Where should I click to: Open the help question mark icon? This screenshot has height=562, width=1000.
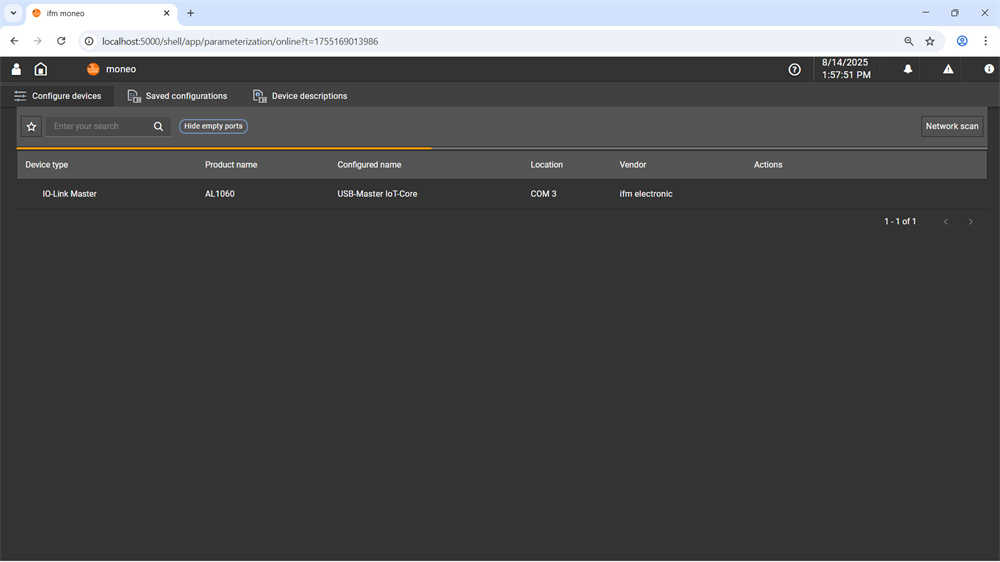(794, 70)
